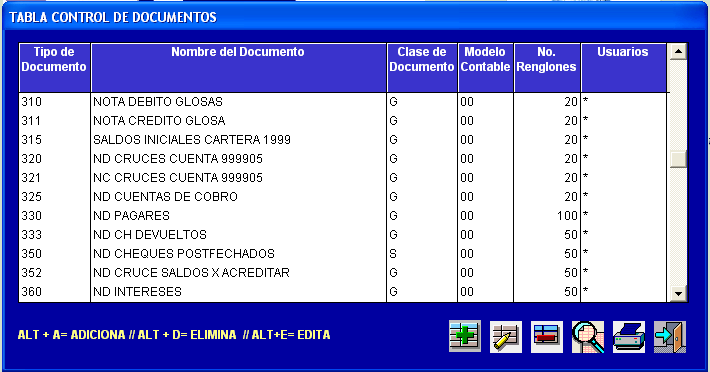The width and height of the screenshot is (710, 372).
Task: Click class G cell of ND PAGARES
Action: 422,216
